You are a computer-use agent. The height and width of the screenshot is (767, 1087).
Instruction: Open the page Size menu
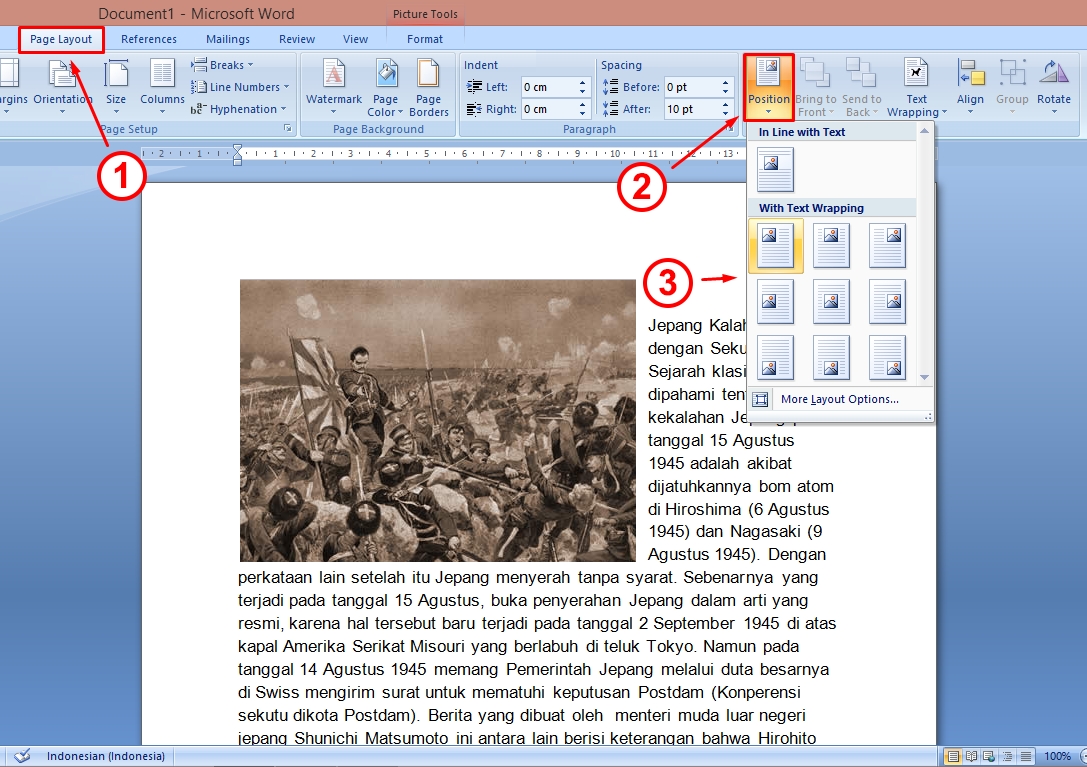click(x=116, y=86)
